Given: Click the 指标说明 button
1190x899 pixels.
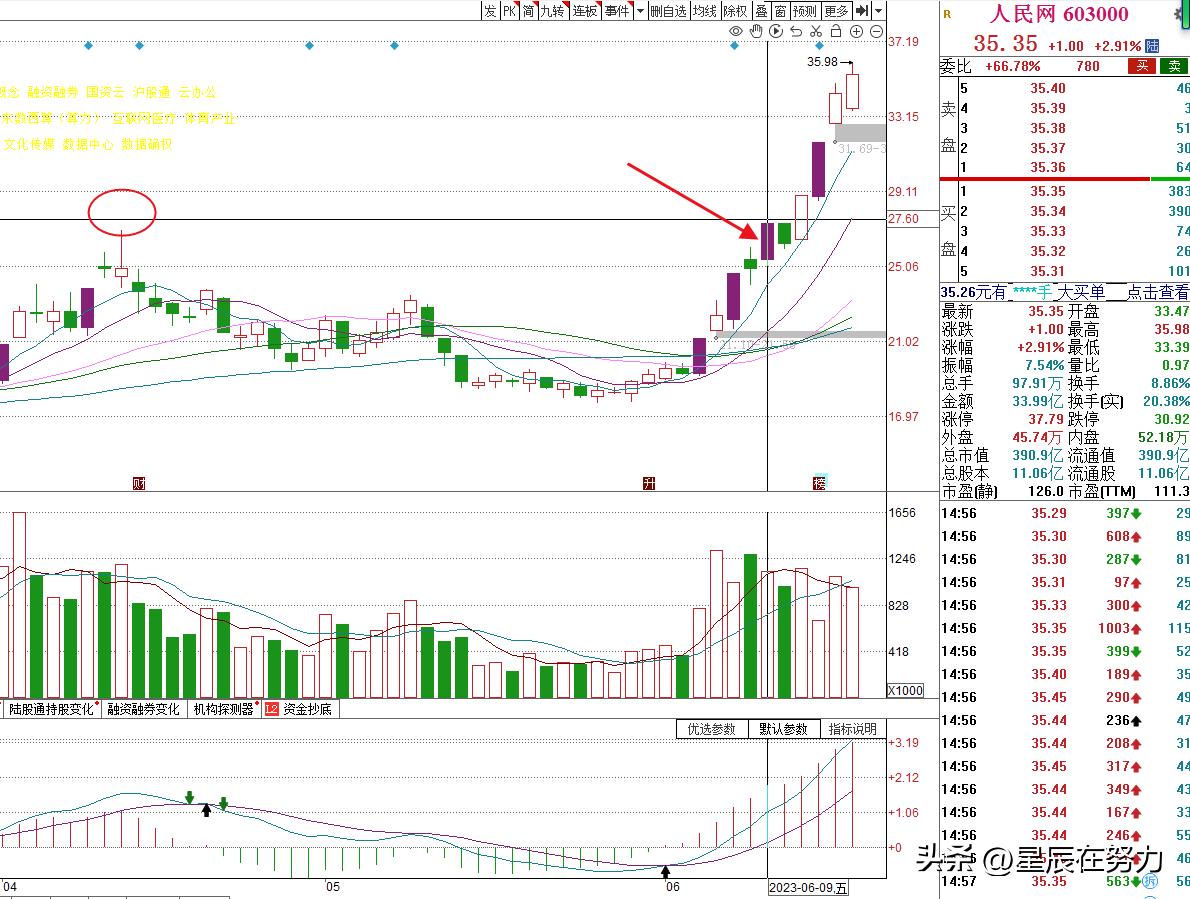Looking at the screenshot, I should 852,729.
